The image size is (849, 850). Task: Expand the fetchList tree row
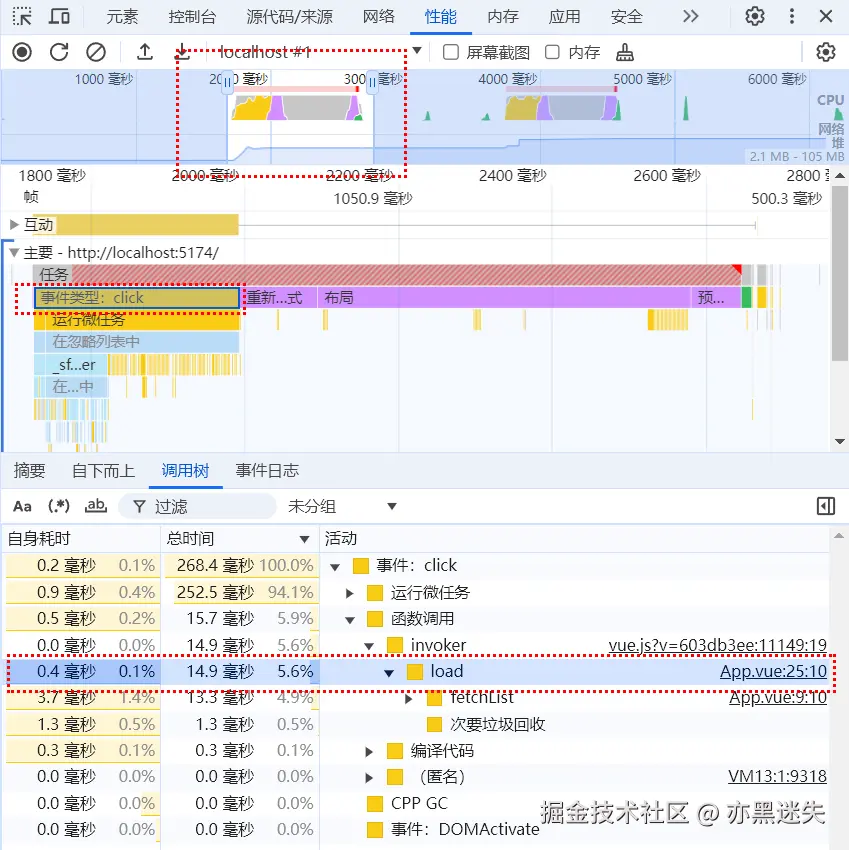(409, 699)
